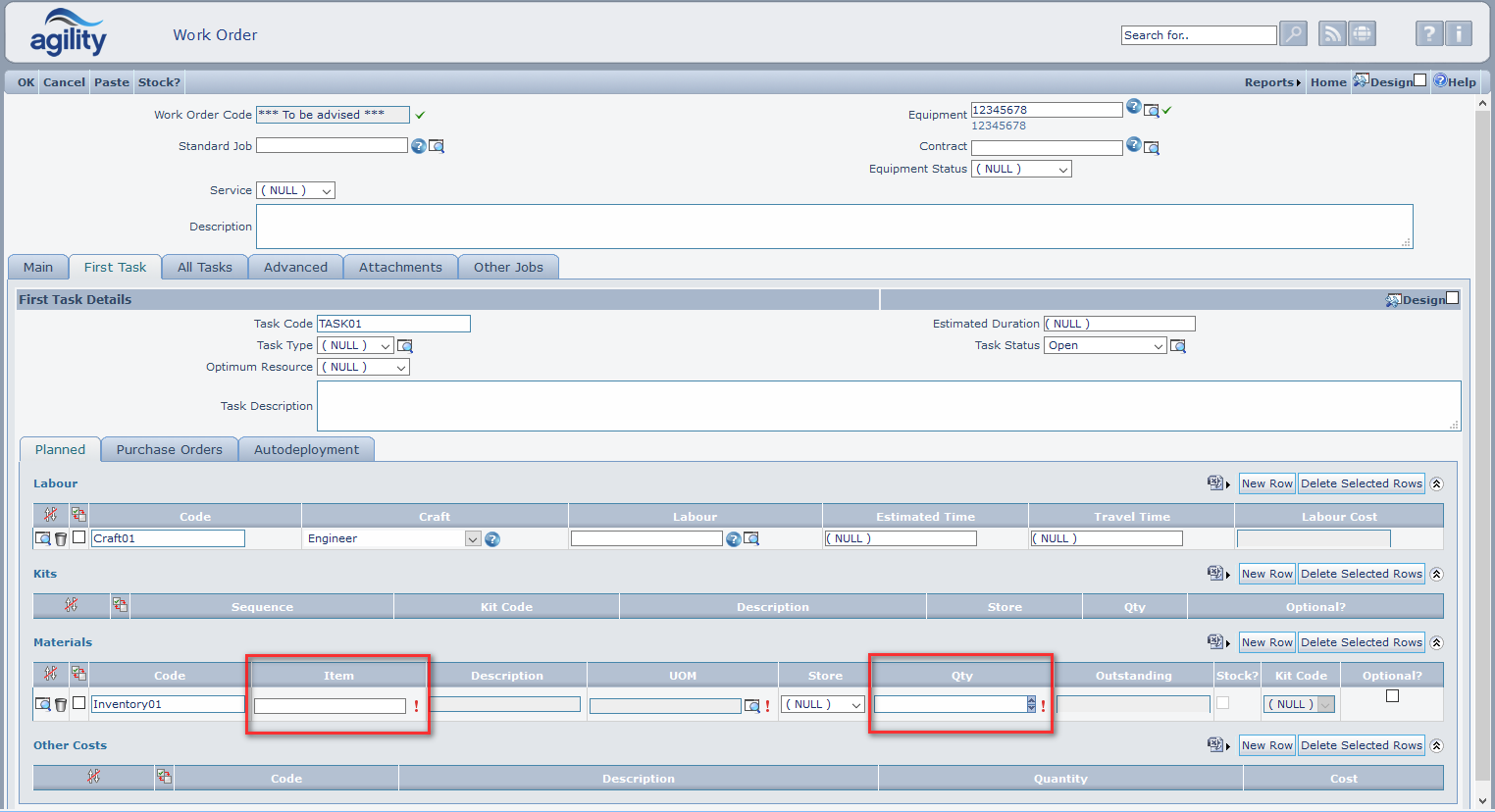Click the magnify preview icon on Inventory01 row
Screen dimensions: 1495x812
42,703
